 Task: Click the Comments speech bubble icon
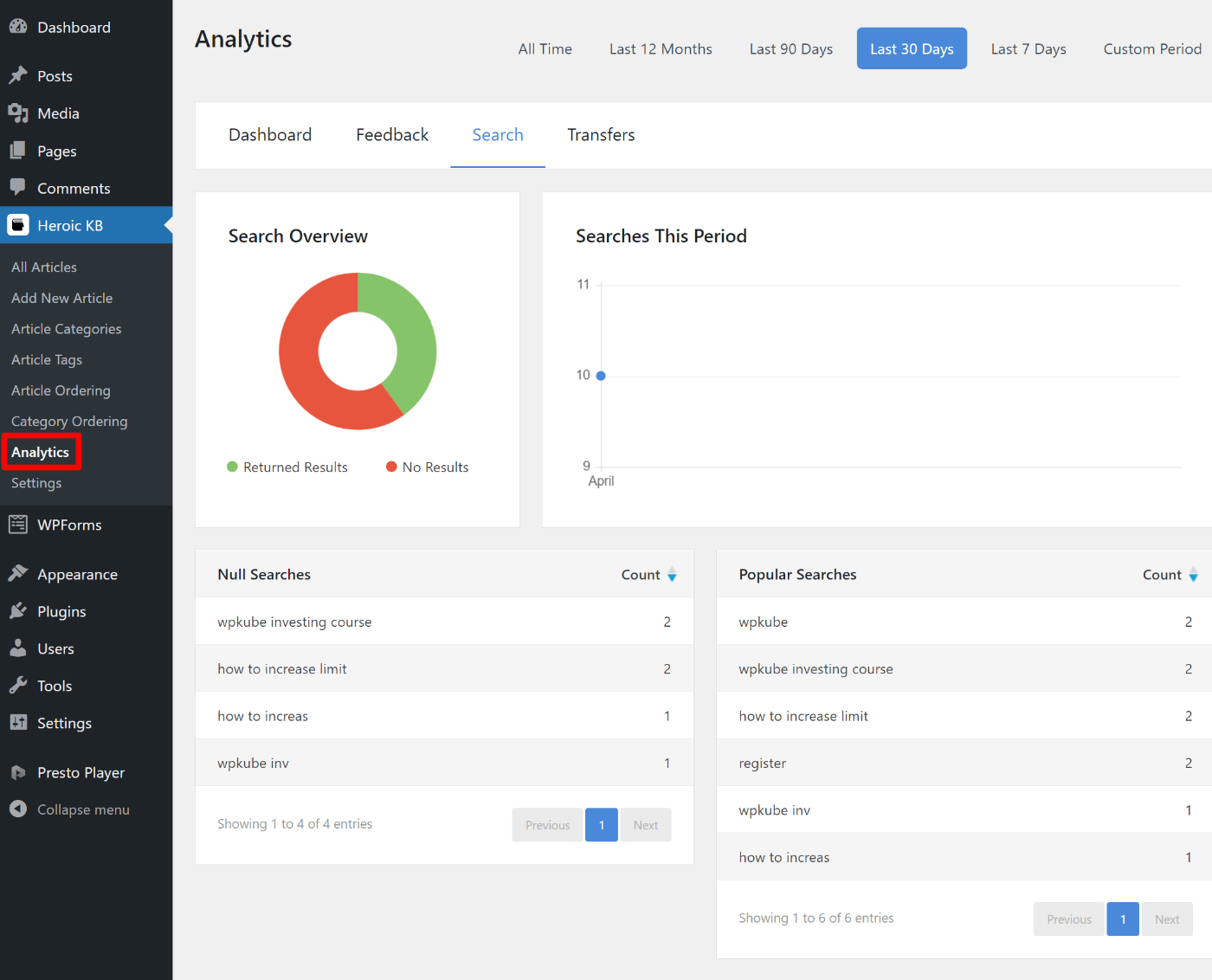(x=18, y=188)
